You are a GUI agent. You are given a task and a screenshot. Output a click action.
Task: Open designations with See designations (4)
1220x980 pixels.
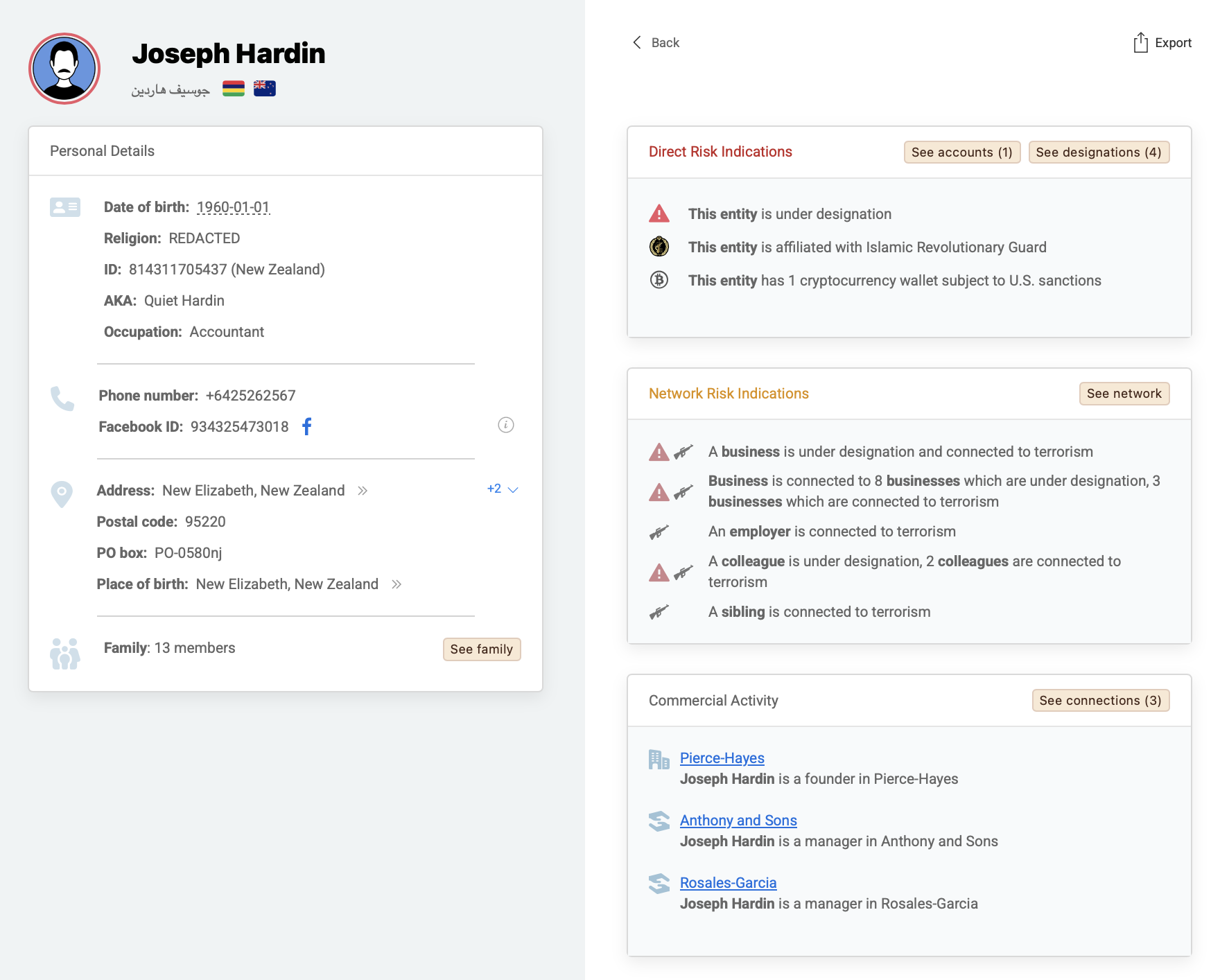click(x=1098, y=152)
